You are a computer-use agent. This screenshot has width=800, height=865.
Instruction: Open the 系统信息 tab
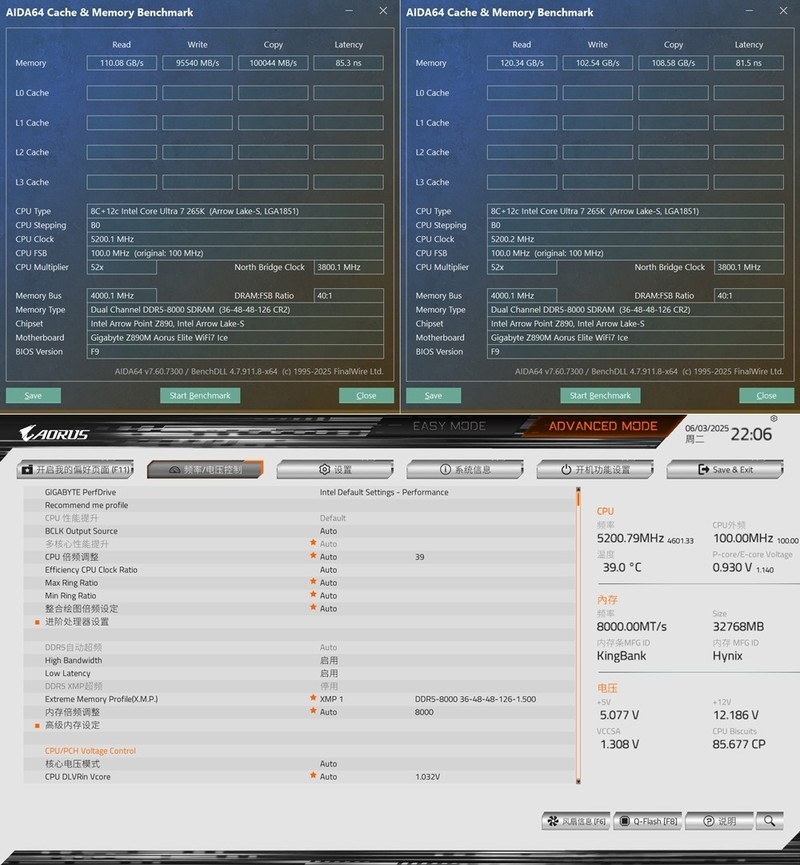(x=465, y=469)
